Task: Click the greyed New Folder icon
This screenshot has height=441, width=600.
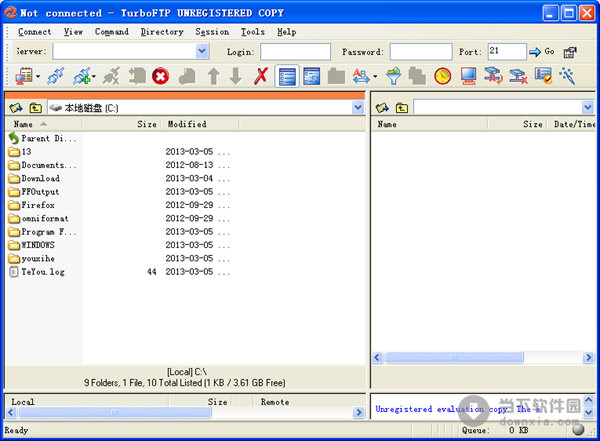Action: pyautogui.click(x=336, y=76)
